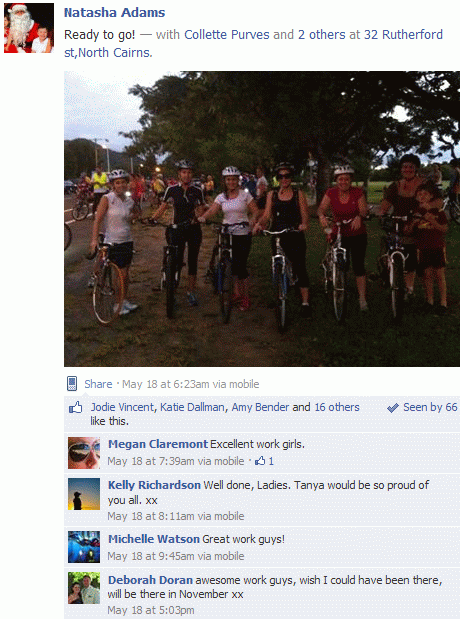This screenshot has width=460, height=619.
Task: Click the like icon on Megan Claremont's comment
Action: [x=260, y=461]
